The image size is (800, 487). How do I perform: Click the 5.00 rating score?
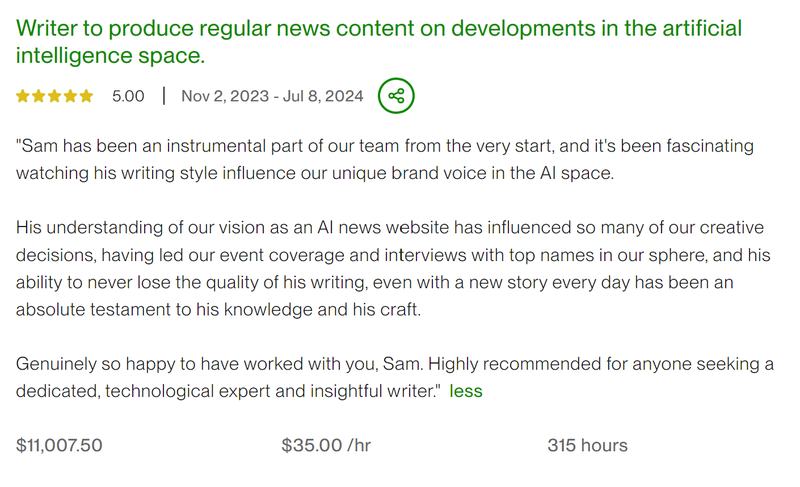[128, 97]
